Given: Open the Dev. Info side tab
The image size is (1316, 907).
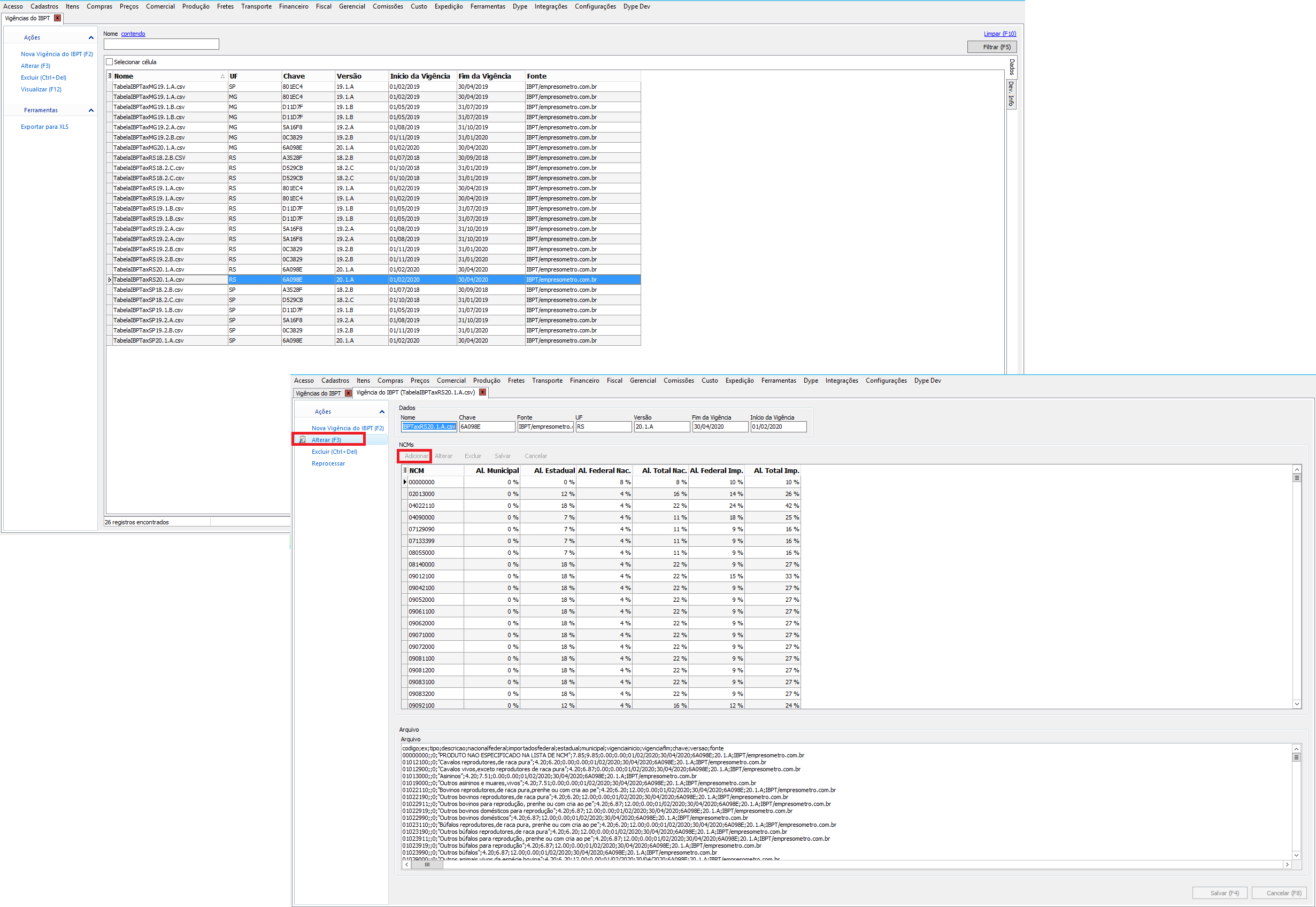Looking at the screenshot, I should point(1012,94).
